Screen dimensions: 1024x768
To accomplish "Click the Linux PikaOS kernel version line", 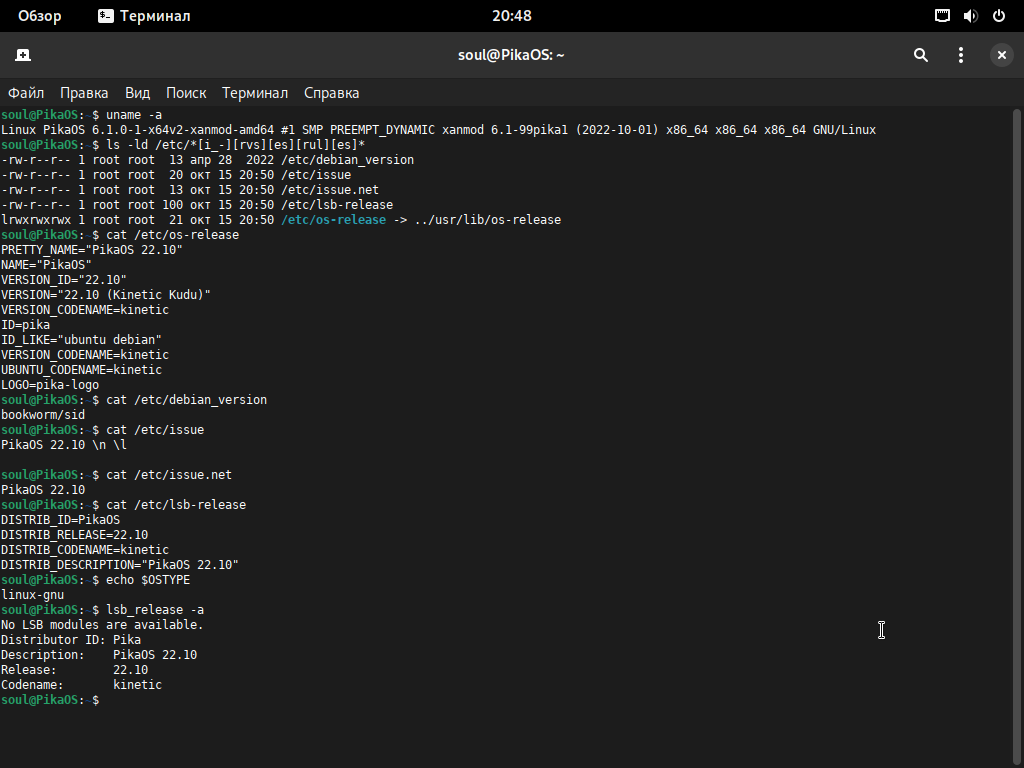I will (x=438, y=130).
